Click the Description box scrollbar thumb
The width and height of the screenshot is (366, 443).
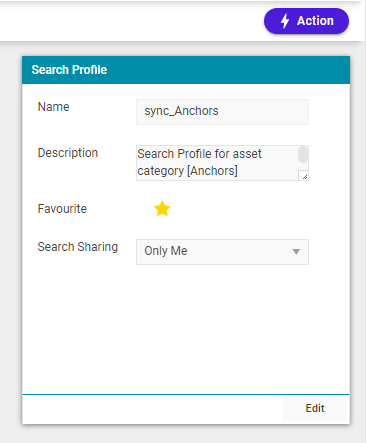point(303,155)
